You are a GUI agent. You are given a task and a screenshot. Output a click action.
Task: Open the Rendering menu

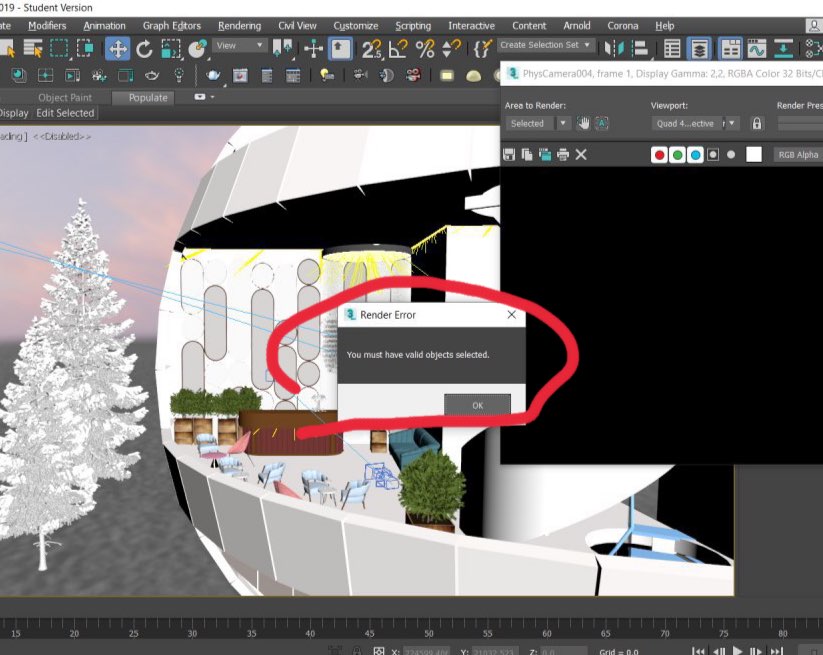(x=239, y=26)
